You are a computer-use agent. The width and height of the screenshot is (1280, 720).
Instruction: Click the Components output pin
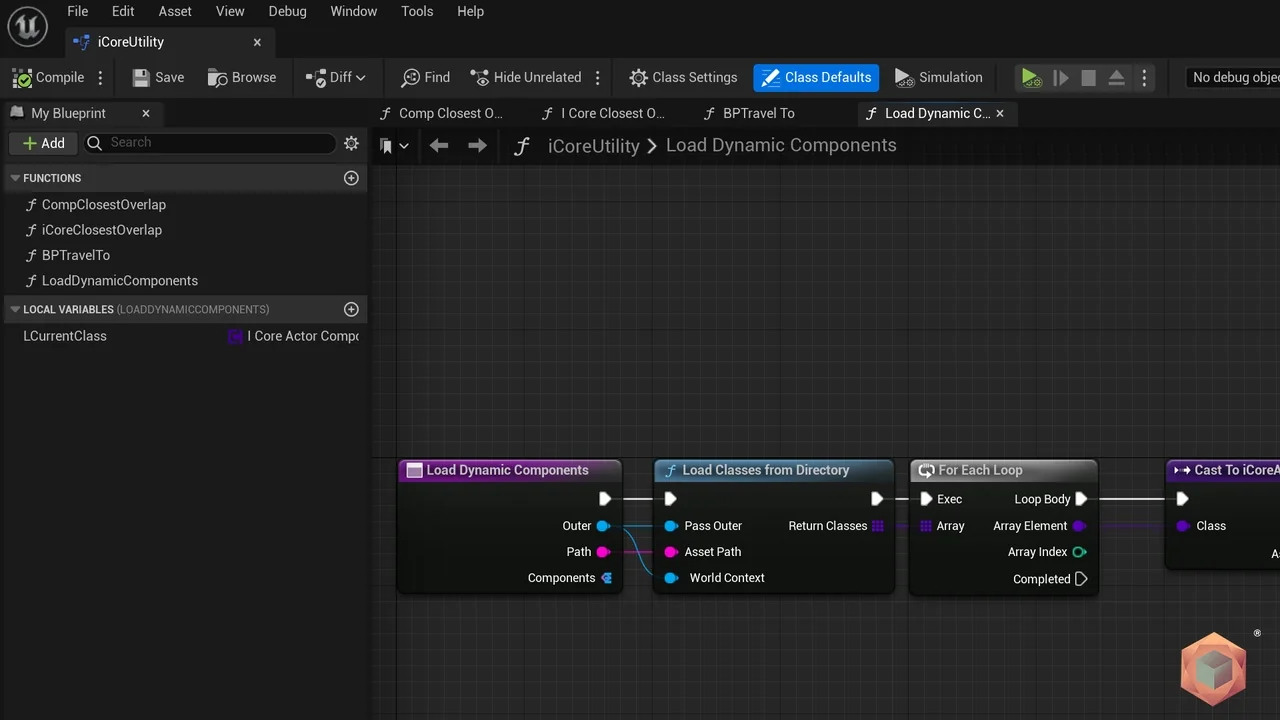click(606, 578)
